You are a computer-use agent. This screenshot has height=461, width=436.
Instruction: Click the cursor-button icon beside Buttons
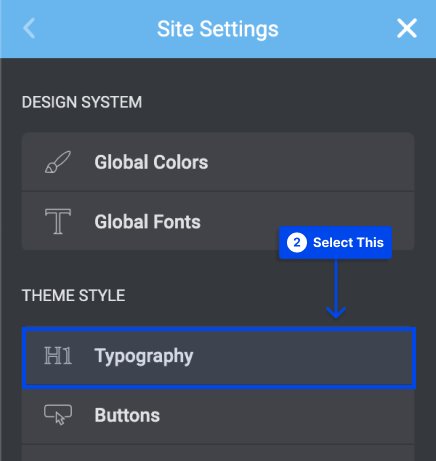pos(58,415)
